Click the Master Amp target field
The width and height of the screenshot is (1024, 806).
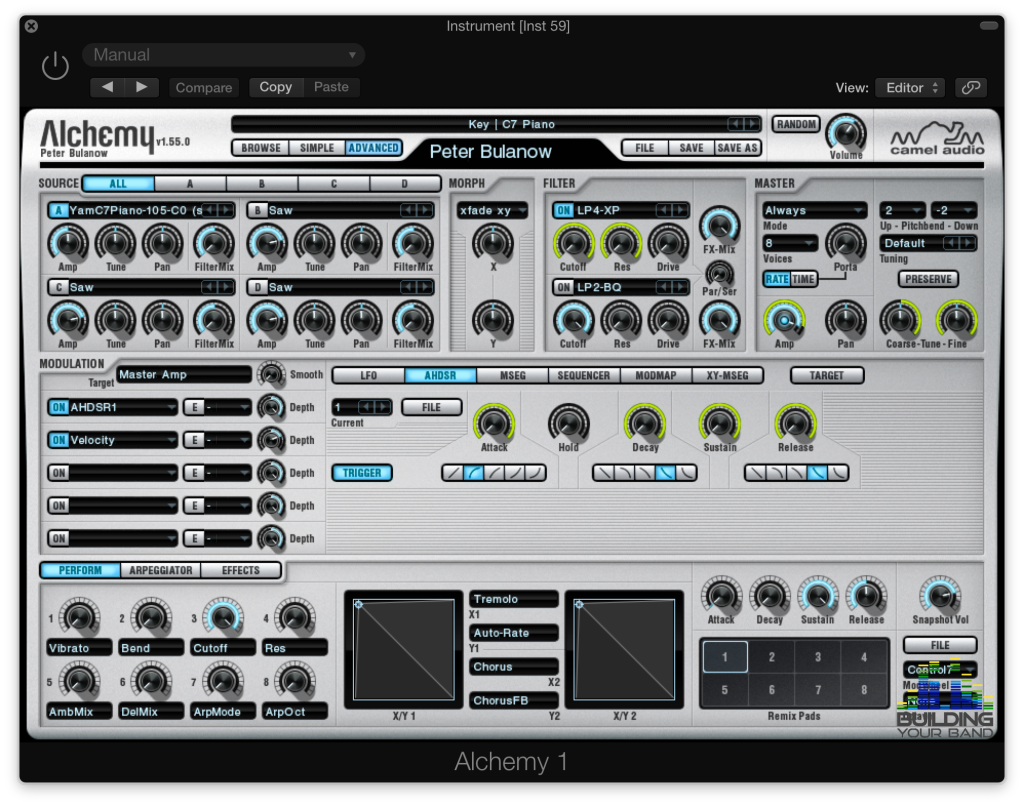[x=184, y=375]
